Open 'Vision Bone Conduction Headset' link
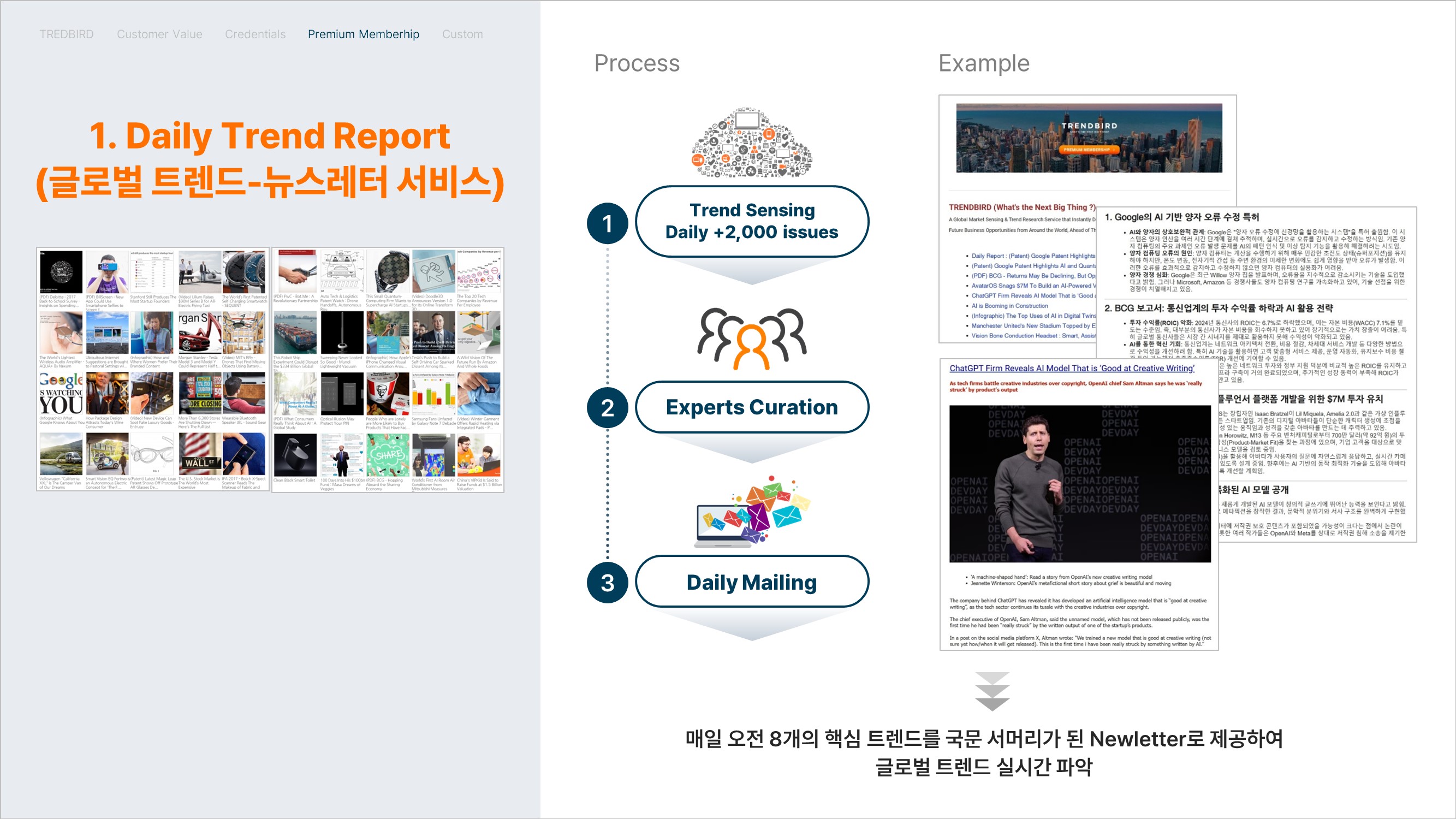The image size is (1456, 819). [1033, 336]
